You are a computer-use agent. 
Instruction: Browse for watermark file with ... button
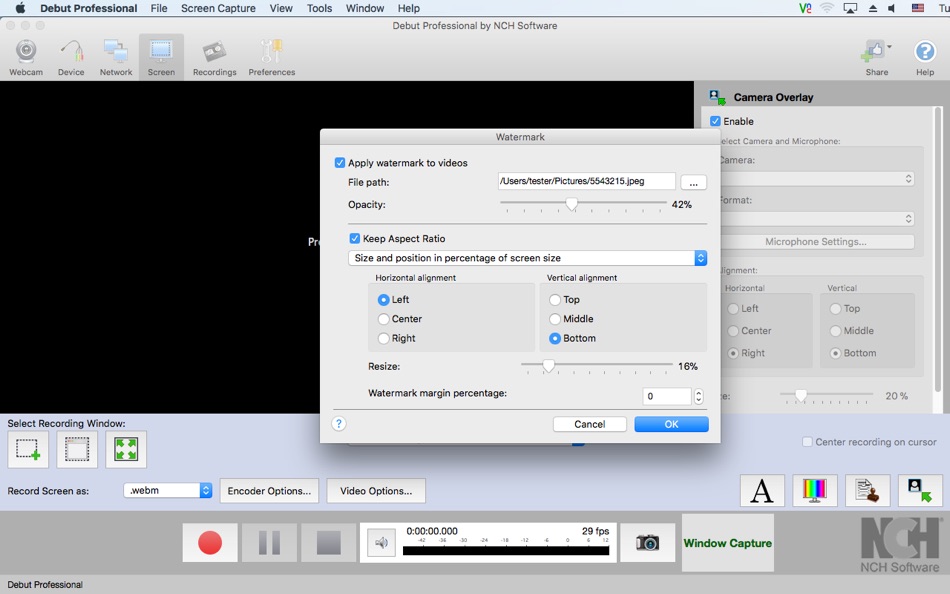pos(694,182)
